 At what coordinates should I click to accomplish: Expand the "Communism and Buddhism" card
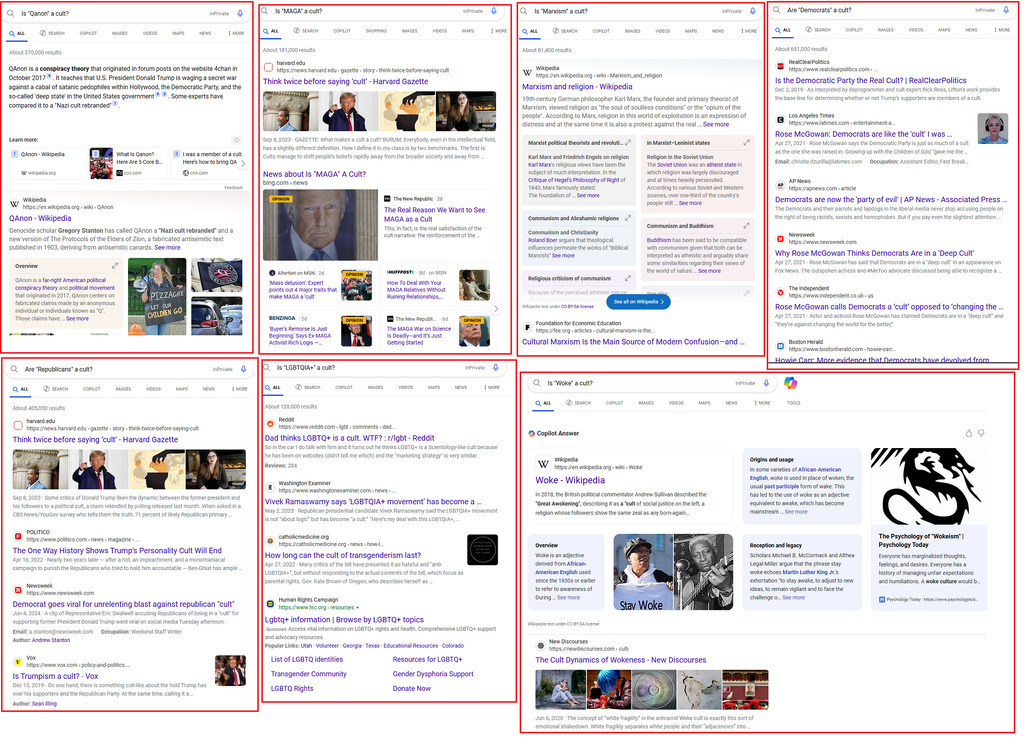coord(746,225)
